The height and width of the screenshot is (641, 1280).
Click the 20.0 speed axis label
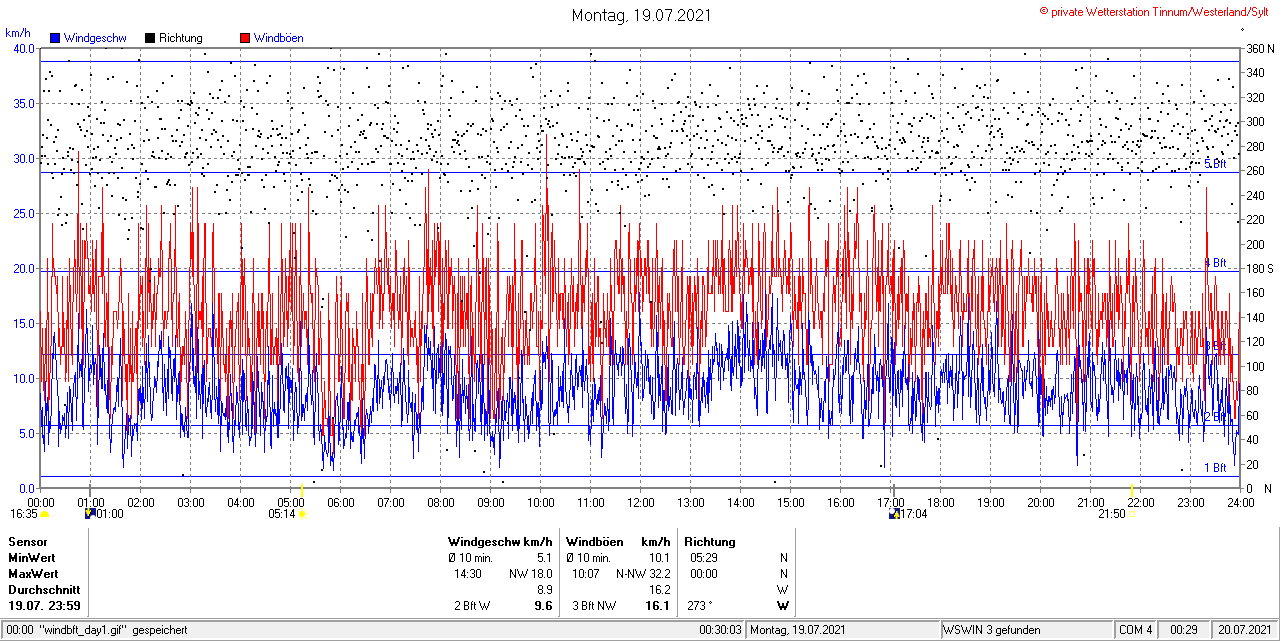pos(23,268)
